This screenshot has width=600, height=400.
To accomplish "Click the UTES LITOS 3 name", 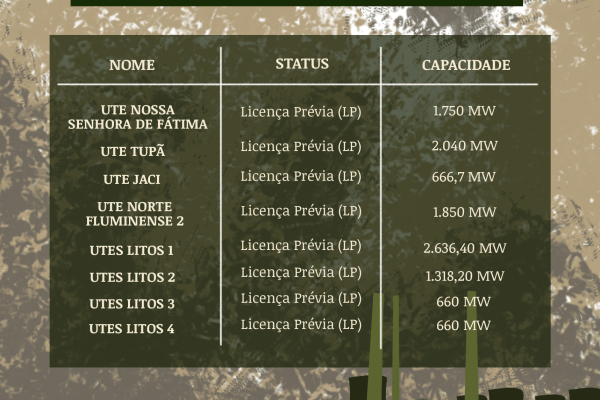I will [x=132, y=303].
